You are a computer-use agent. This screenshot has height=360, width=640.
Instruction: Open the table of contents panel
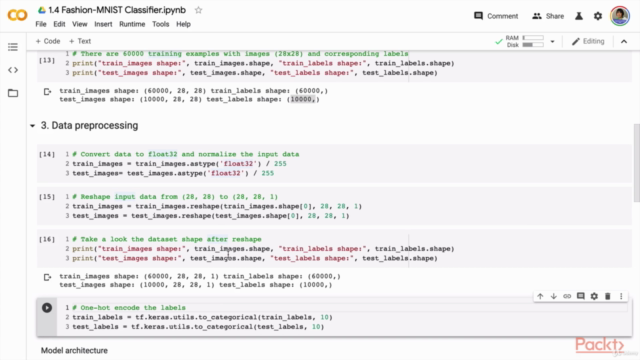[13, 47]
